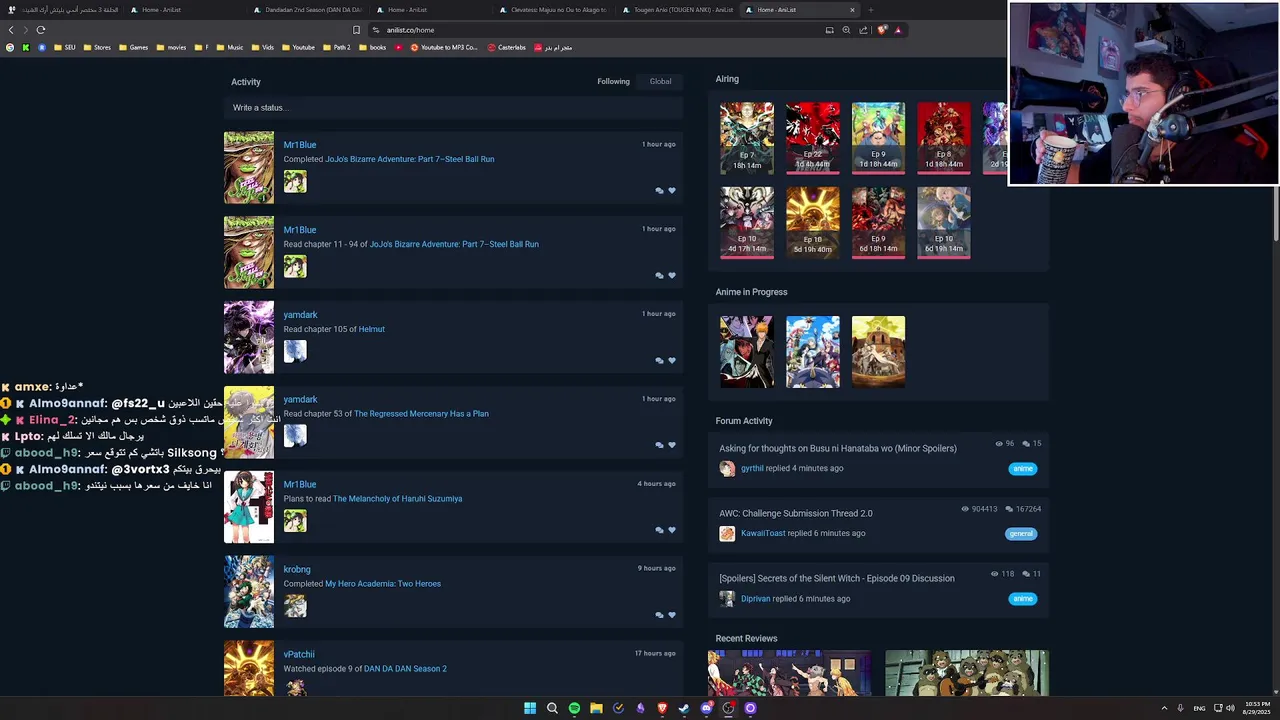Open DAN DA DAN Season 2 link
The image size is (1280, 720).
pos(405,669)
